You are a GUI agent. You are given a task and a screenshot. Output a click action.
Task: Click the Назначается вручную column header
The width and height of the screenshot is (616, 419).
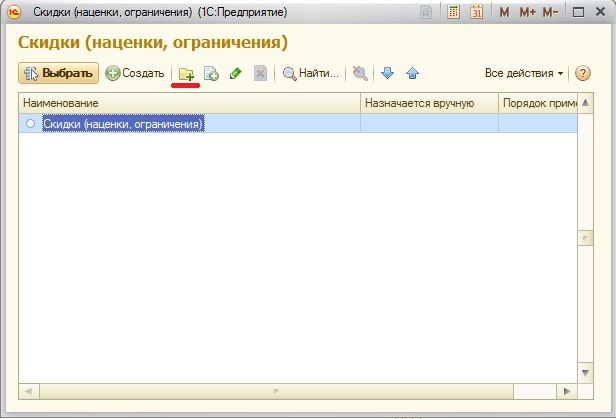pos(428,104)
